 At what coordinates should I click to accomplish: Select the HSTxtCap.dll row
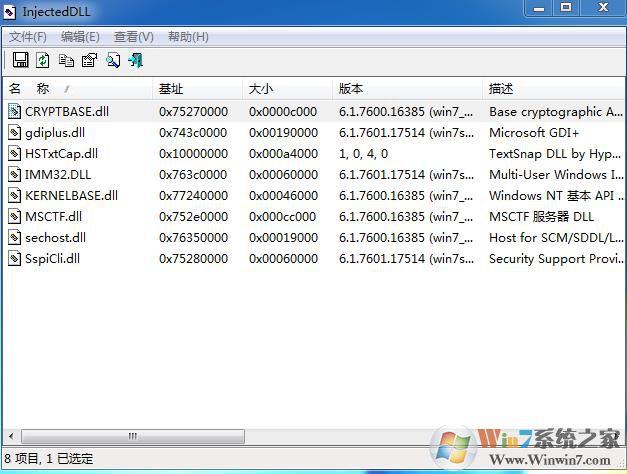tap(62, 154)
